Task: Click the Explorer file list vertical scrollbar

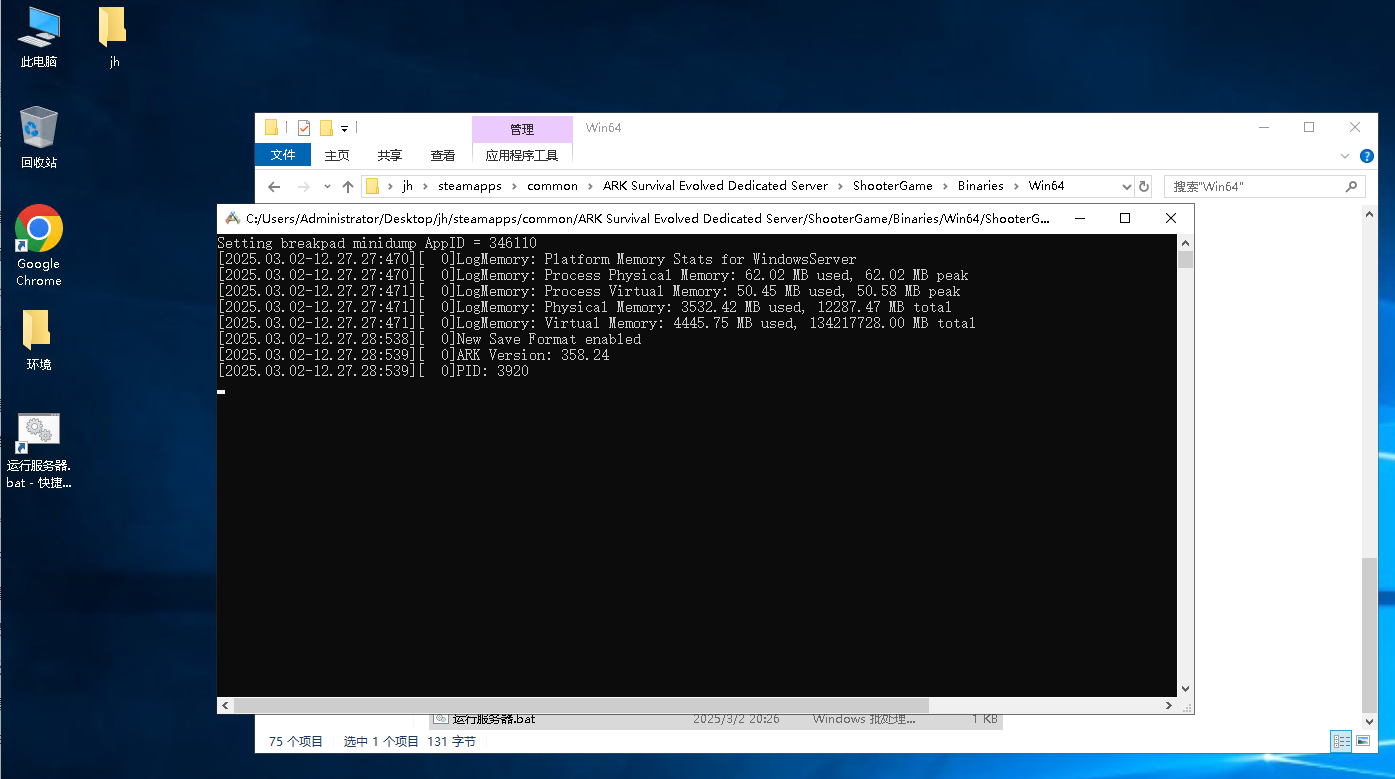Action: pyautogui.click(x=1369, y=634)
